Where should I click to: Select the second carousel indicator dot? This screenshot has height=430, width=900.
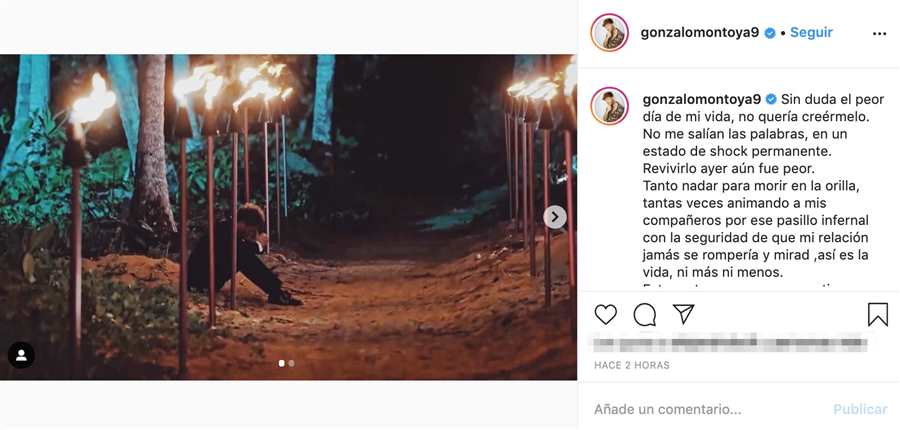point(291,363)
